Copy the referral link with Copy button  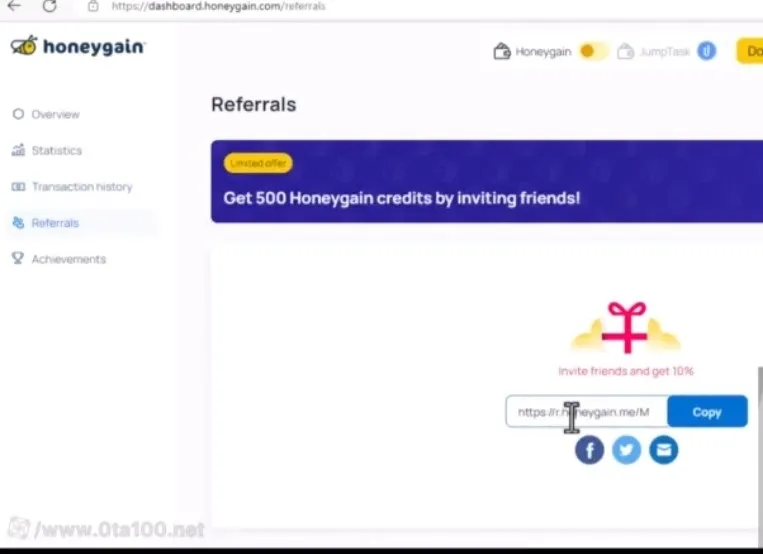point(707,412)
